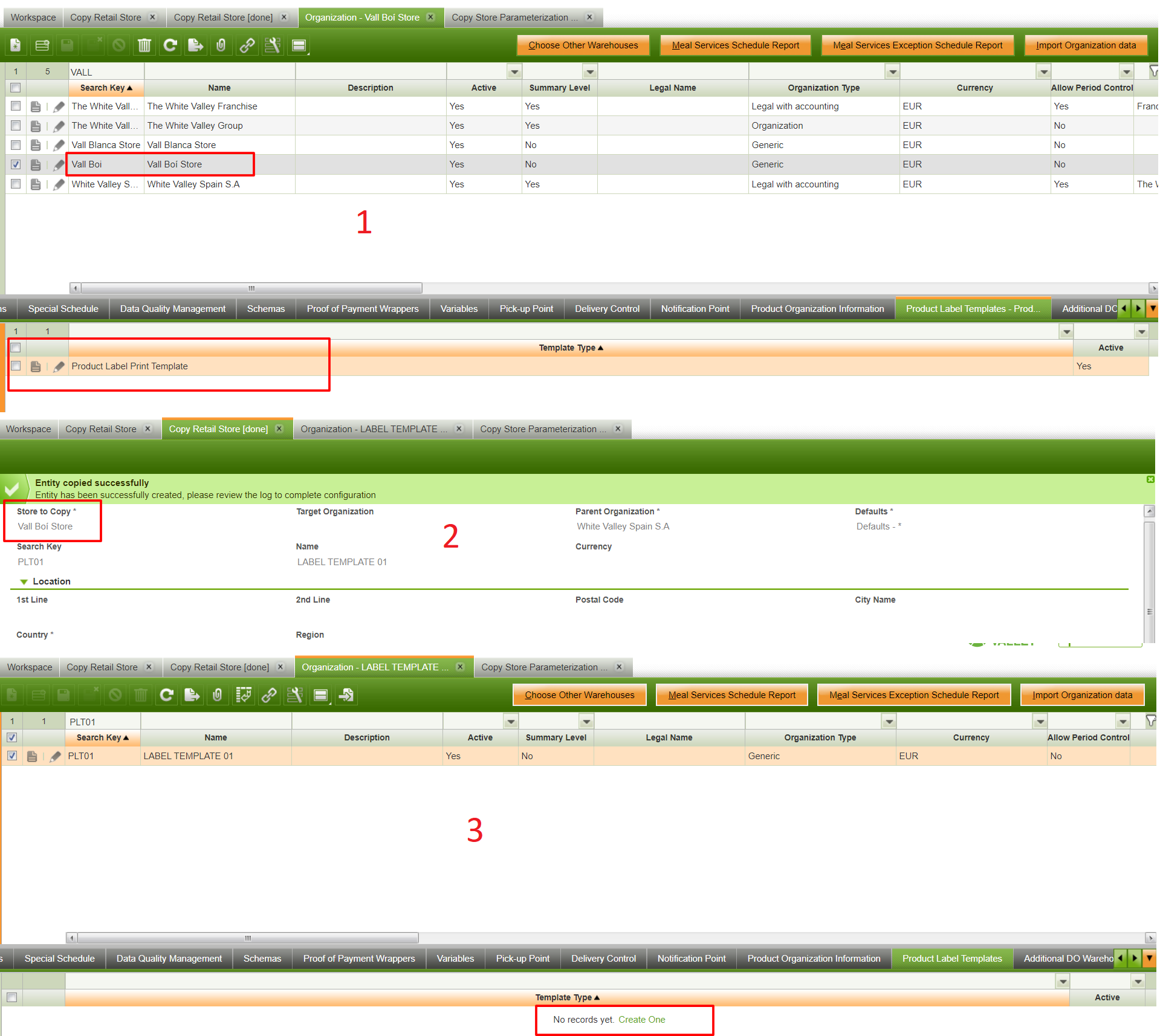Open Organization Type filter dropdown in PLT01 grid
Viewport: 1160px width, 1036px height.
pyautogui.click(x=889, y=722)
